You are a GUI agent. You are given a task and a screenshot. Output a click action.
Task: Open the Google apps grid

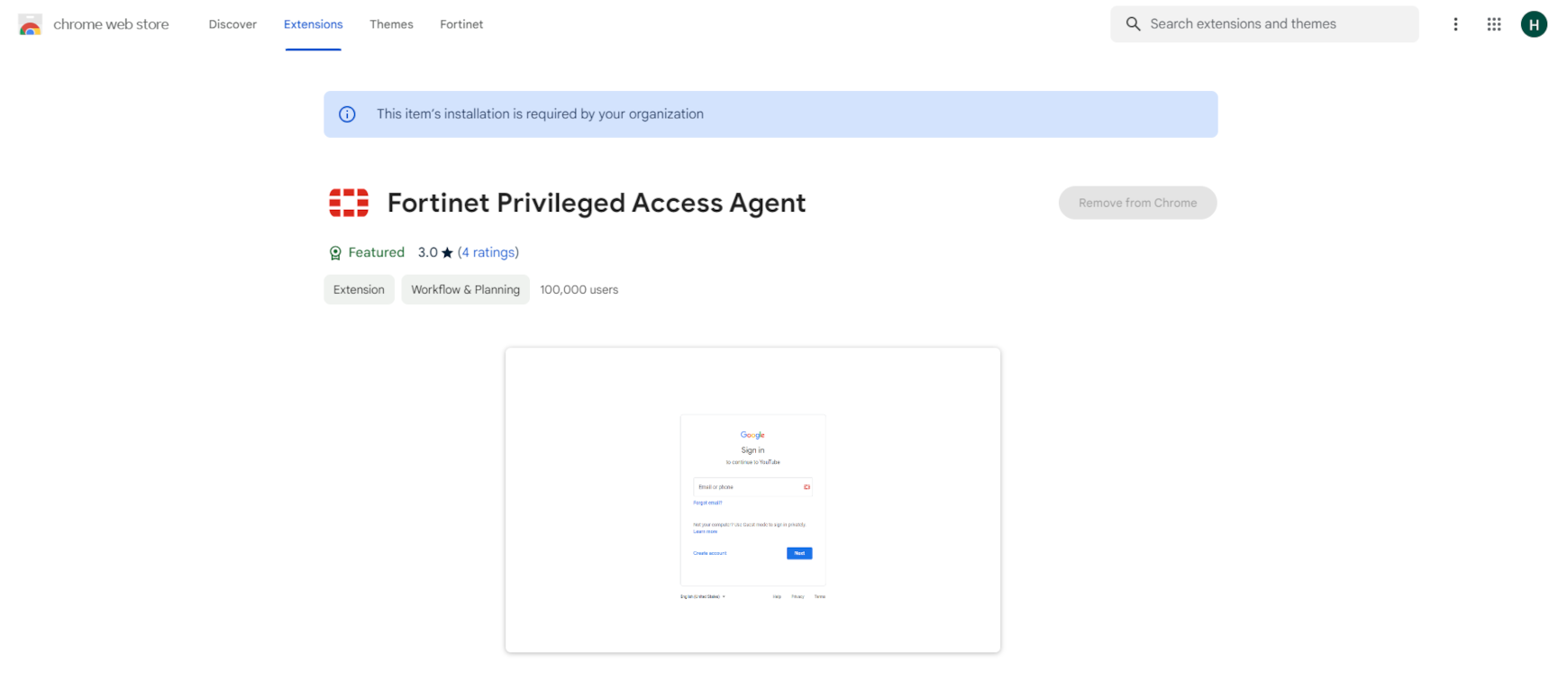tap(1494, 24)
